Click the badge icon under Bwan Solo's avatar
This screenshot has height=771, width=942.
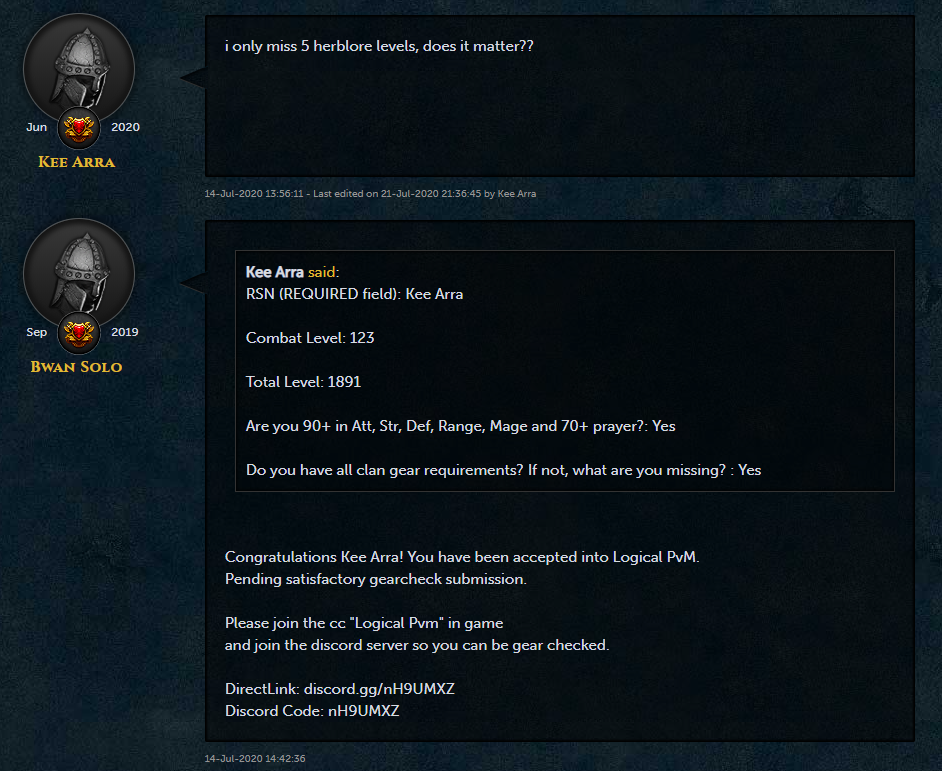79,333
